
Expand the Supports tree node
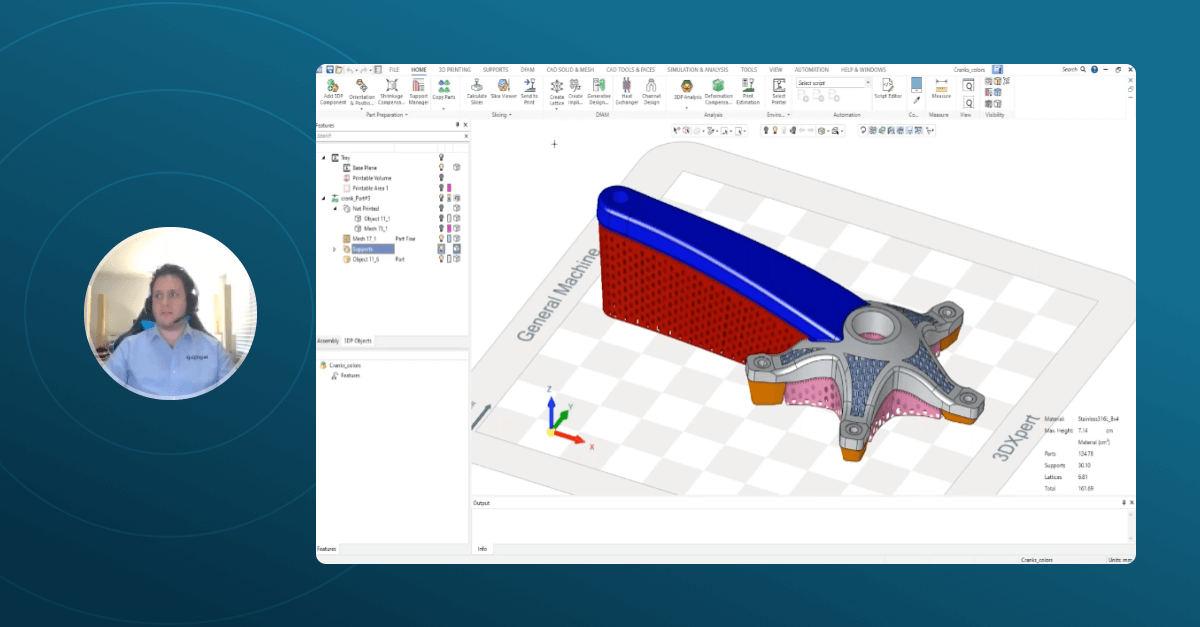(x=335, y=249)
